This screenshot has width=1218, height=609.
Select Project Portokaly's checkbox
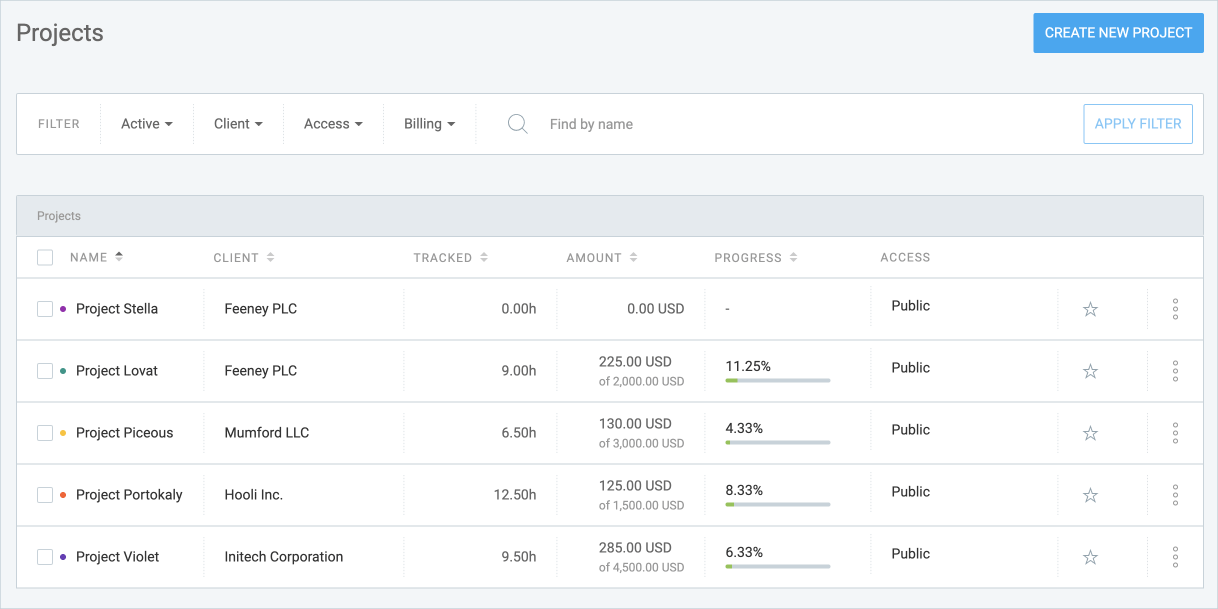click(x=44, y=494)
